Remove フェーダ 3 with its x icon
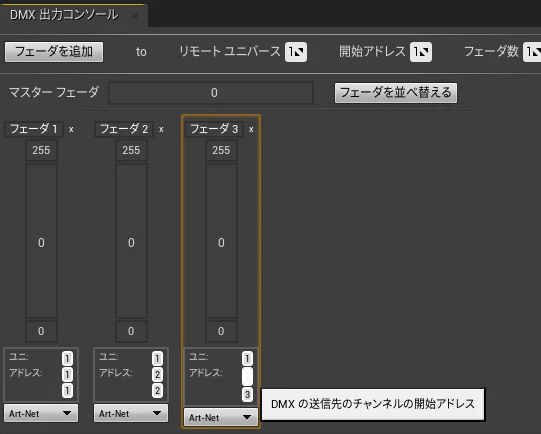541x434 pixels. pos(251,129)
